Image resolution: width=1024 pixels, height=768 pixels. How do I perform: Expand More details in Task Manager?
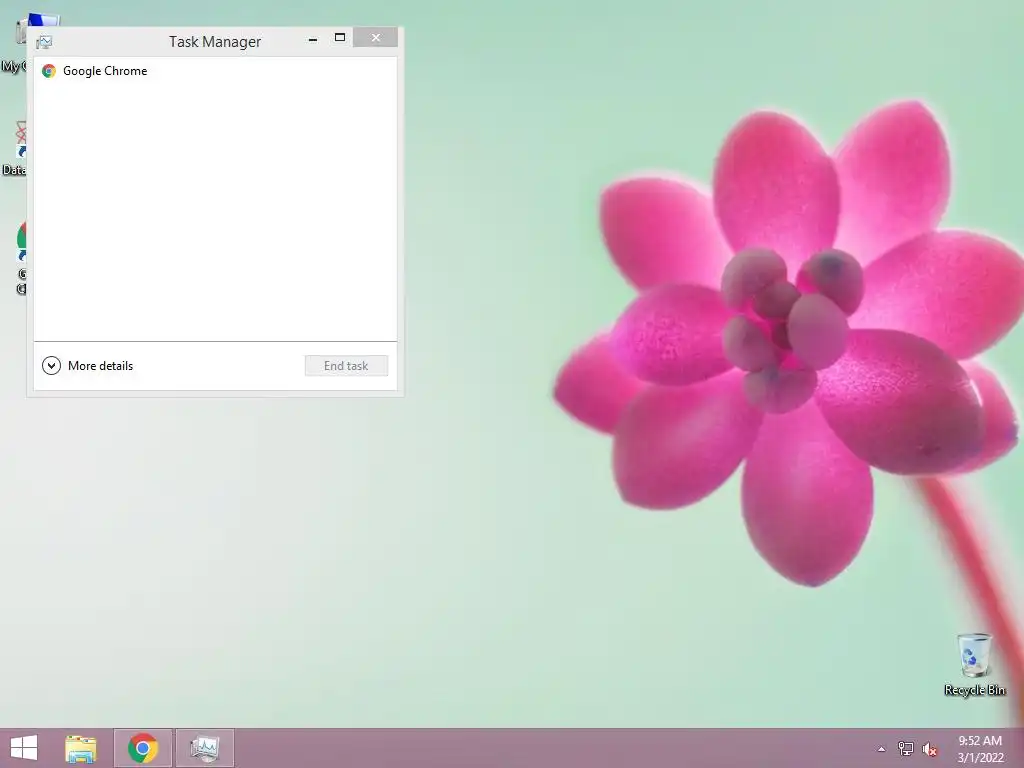coord(88,366)
